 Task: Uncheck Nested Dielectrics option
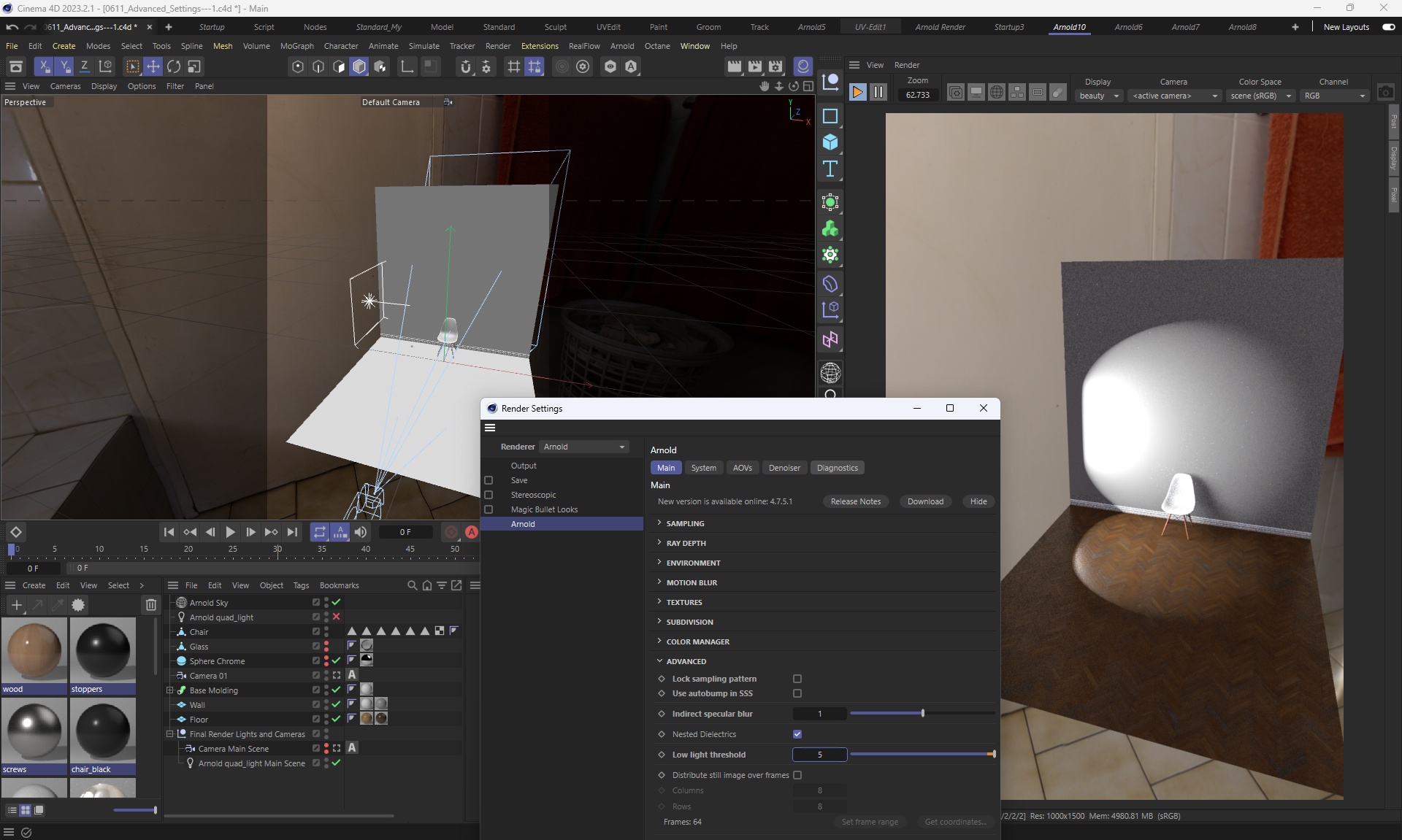[x=797, y=734]
